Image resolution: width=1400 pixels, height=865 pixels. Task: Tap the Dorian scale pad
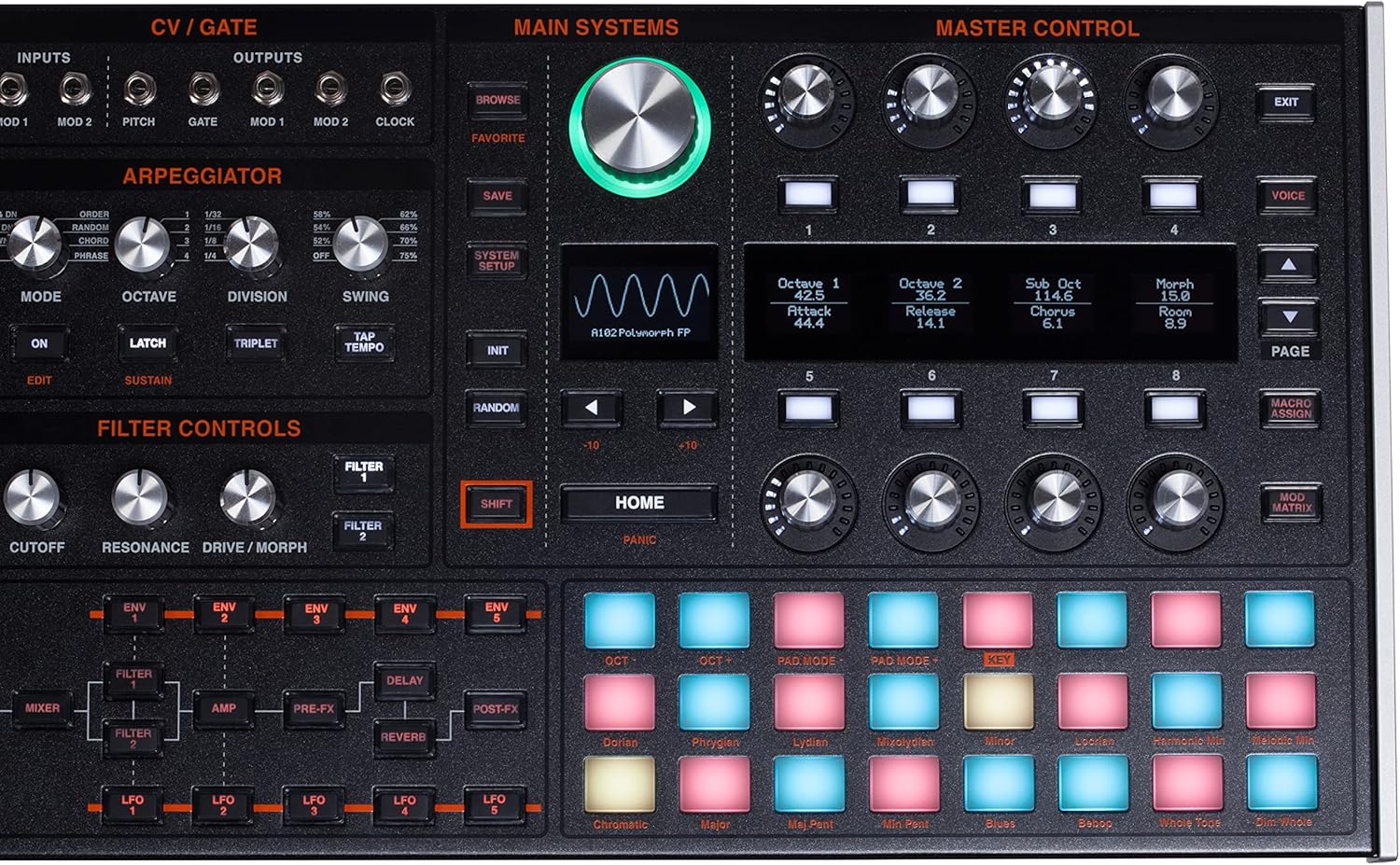(619, 705)
